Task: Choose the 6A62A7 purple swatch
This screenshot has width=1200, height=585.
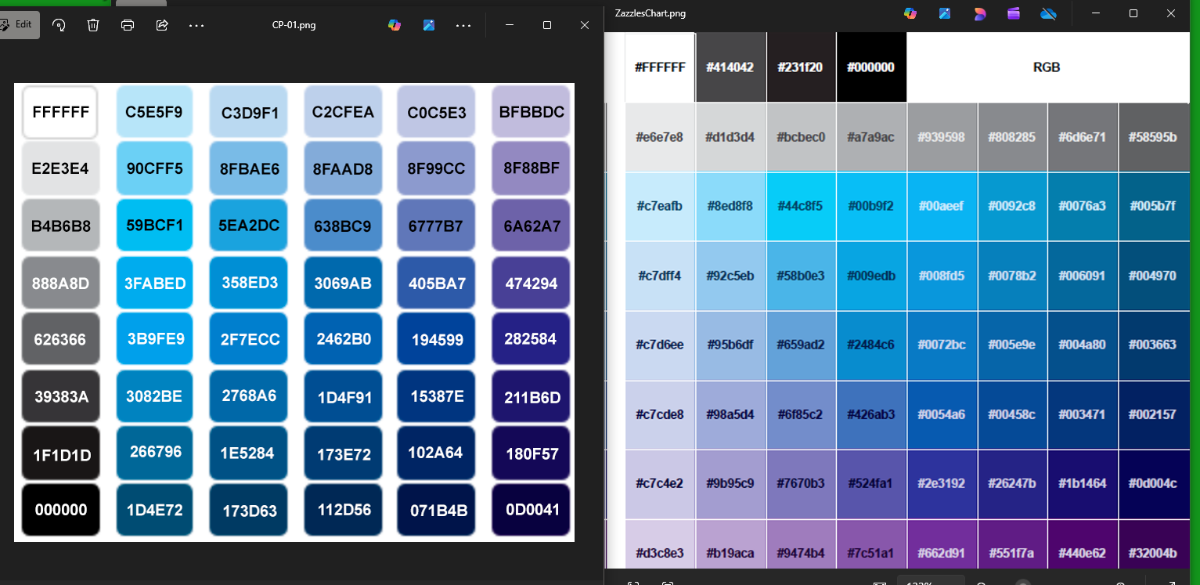Action: (532, 226)
